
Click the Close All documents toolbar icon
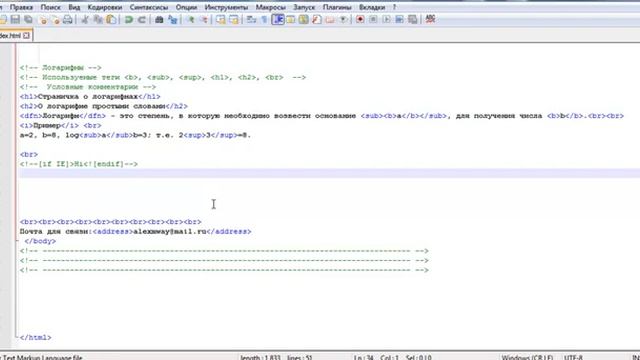55,19
